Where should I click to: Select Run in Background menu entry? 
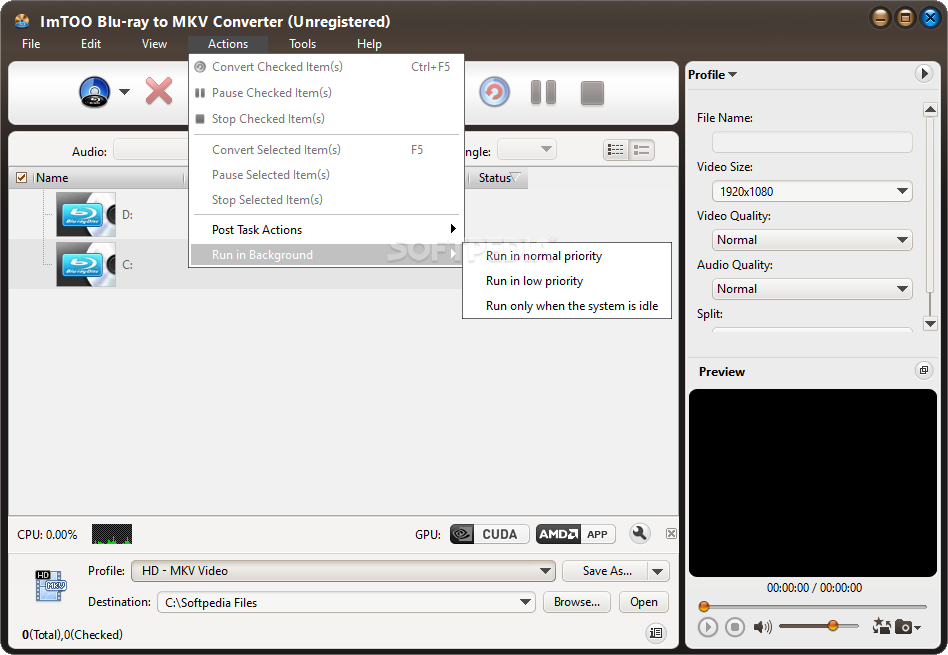coord(325,255)
